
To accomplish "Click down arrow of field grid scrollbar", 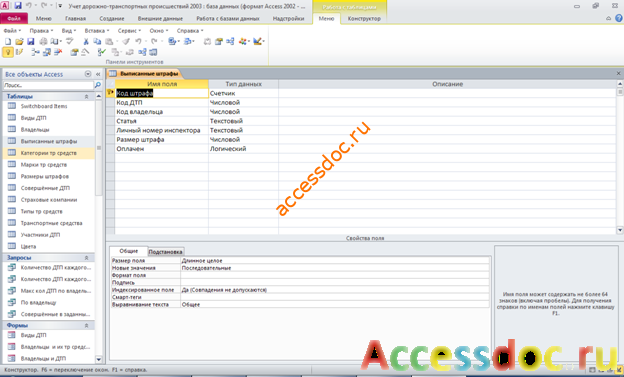I will (620, 230).
